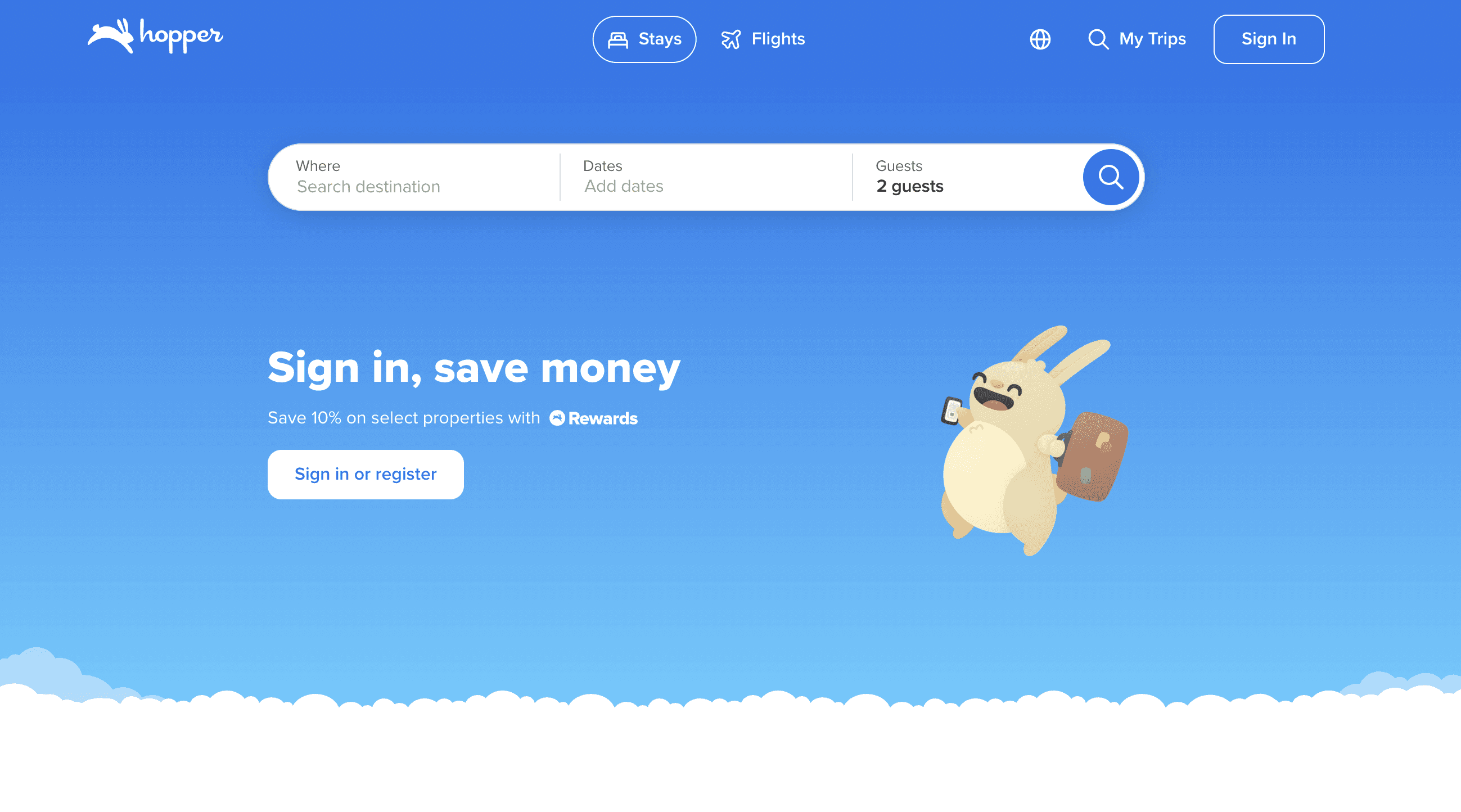The image size is (1461, 812).
Task: Click the Hopper logo home link
Action: [x=155, y=38]
